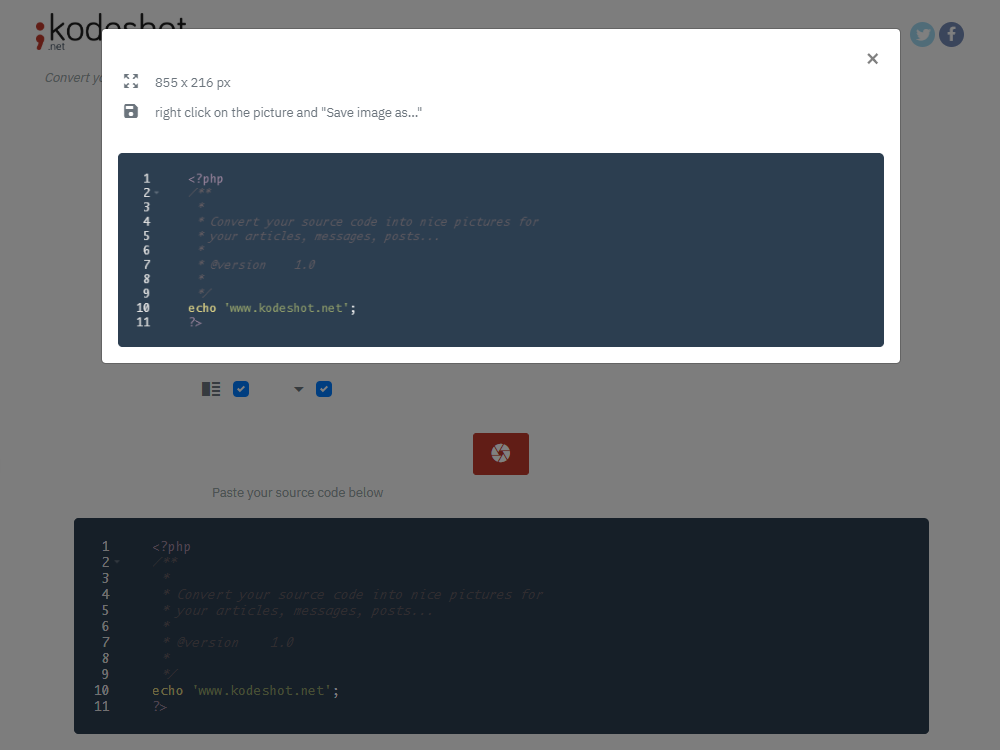Open the kodeshot Twitter page icon
Viewport: 1000px width, 750px height.
coord(922,34)
